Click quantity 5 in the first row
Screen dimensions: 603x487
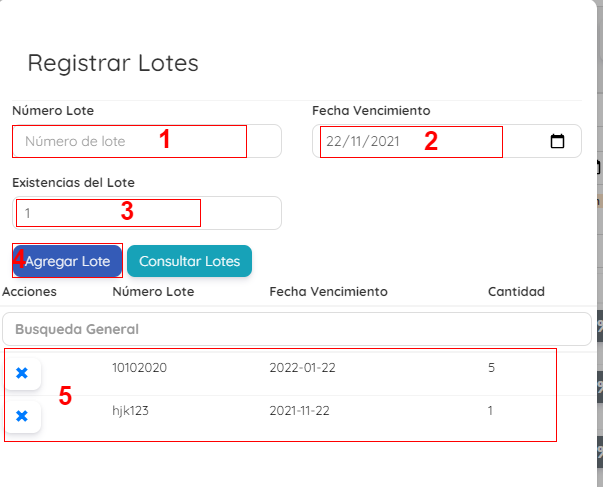(x=491, y=368)
